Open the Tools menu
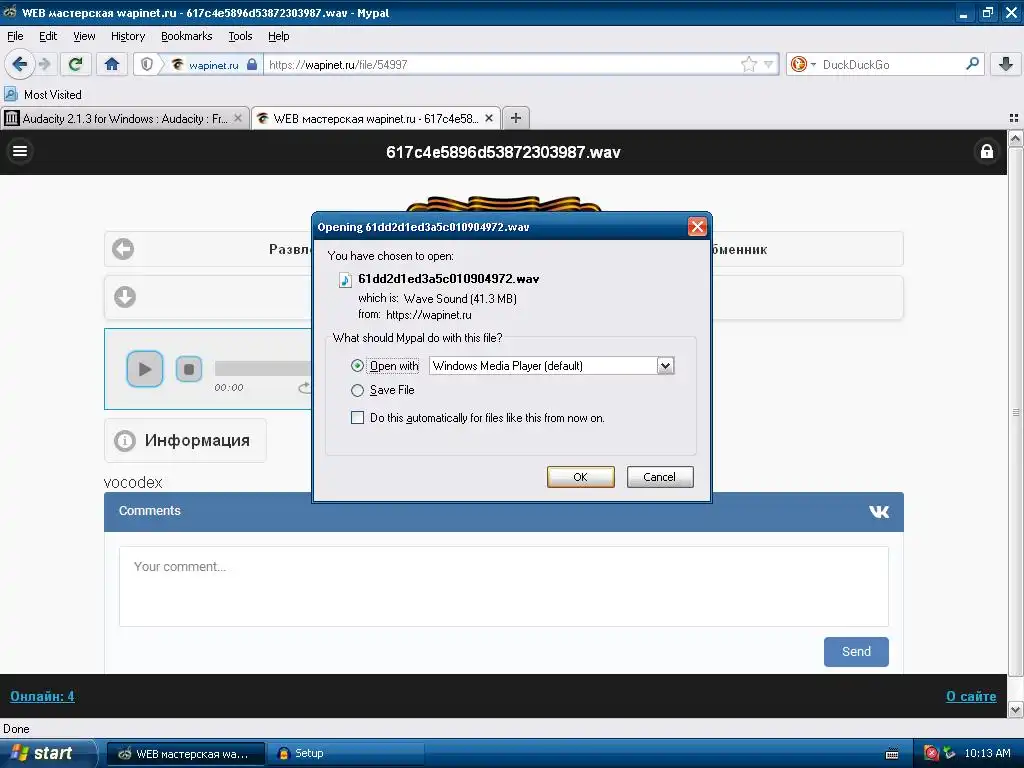 point(240,36)
